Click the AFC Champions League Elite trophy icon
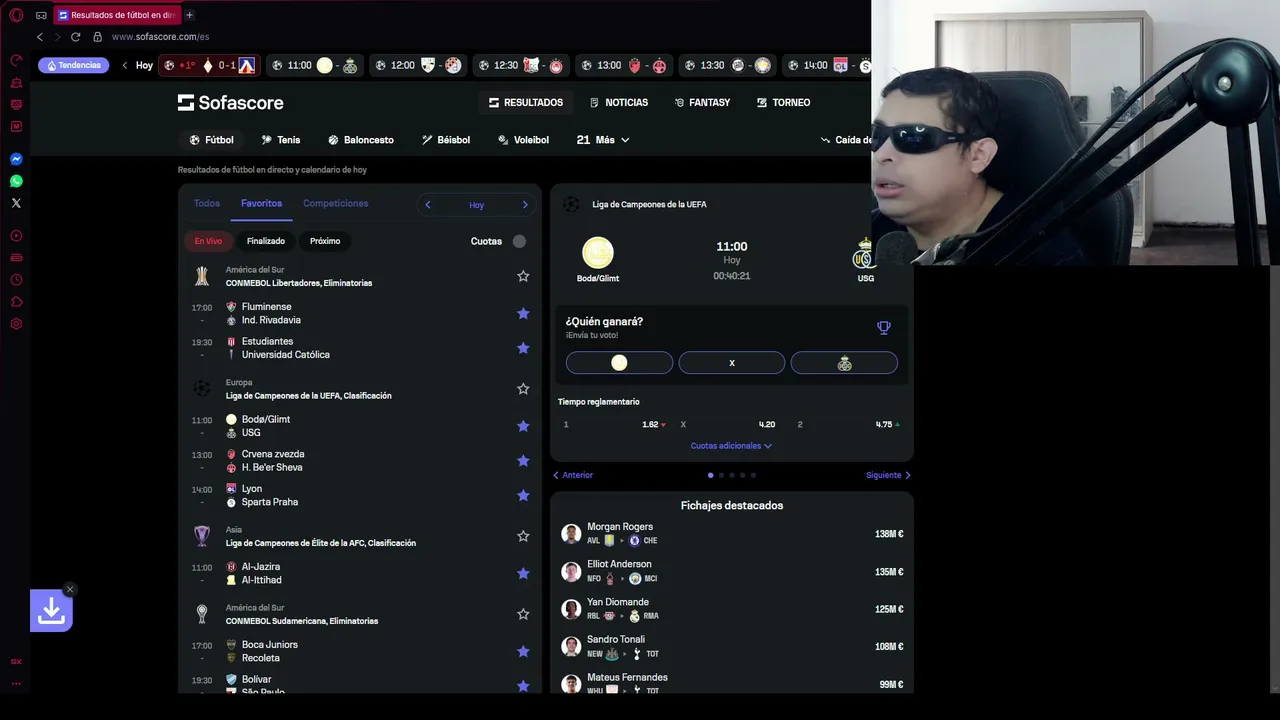Viewport: 1280px width, 720px height. [202, 536]
